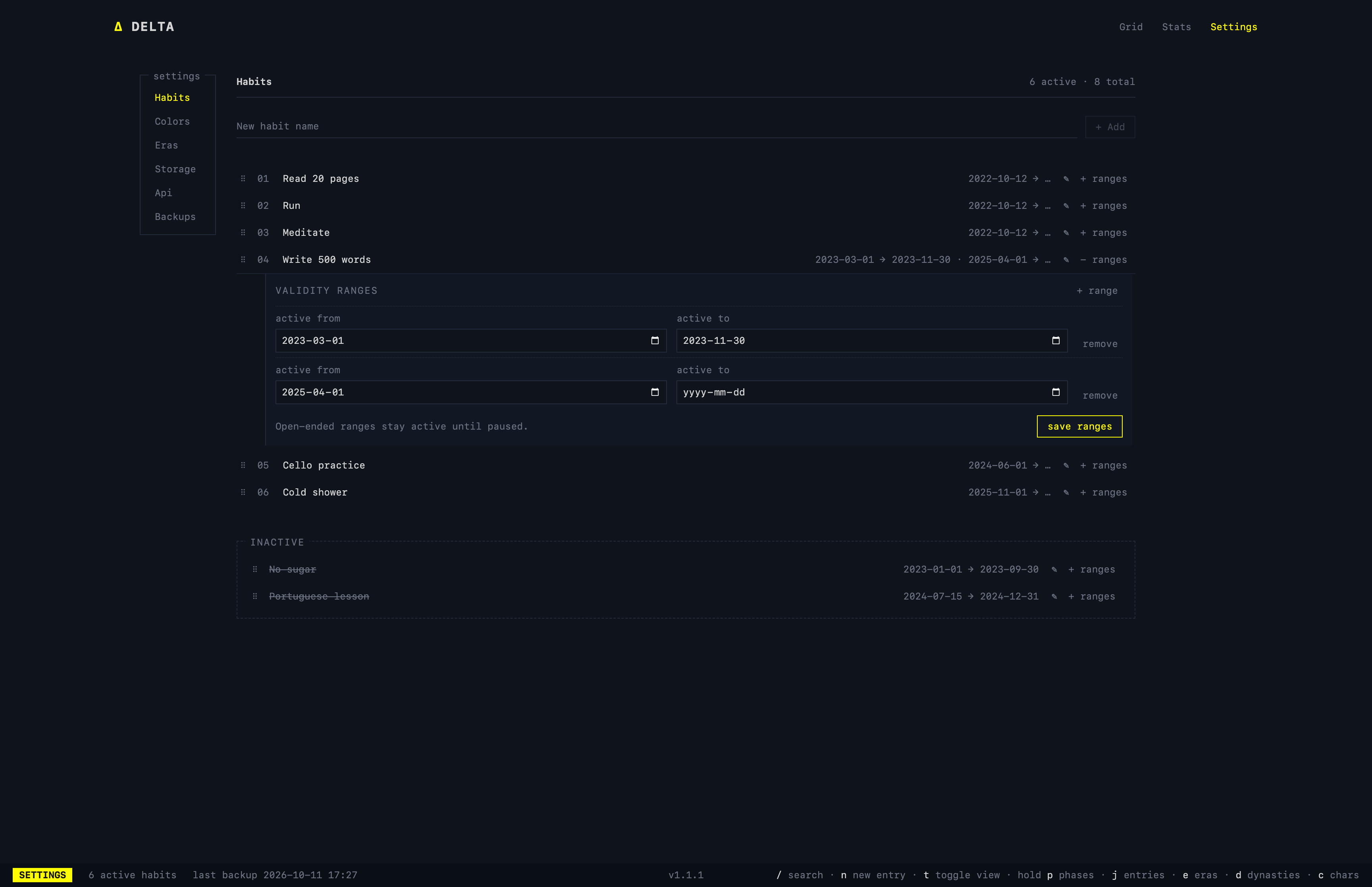Image resolution: width=1372 pixels, height=887 pixels.
Task: Open Backups settings section
Action: point(175,217)
